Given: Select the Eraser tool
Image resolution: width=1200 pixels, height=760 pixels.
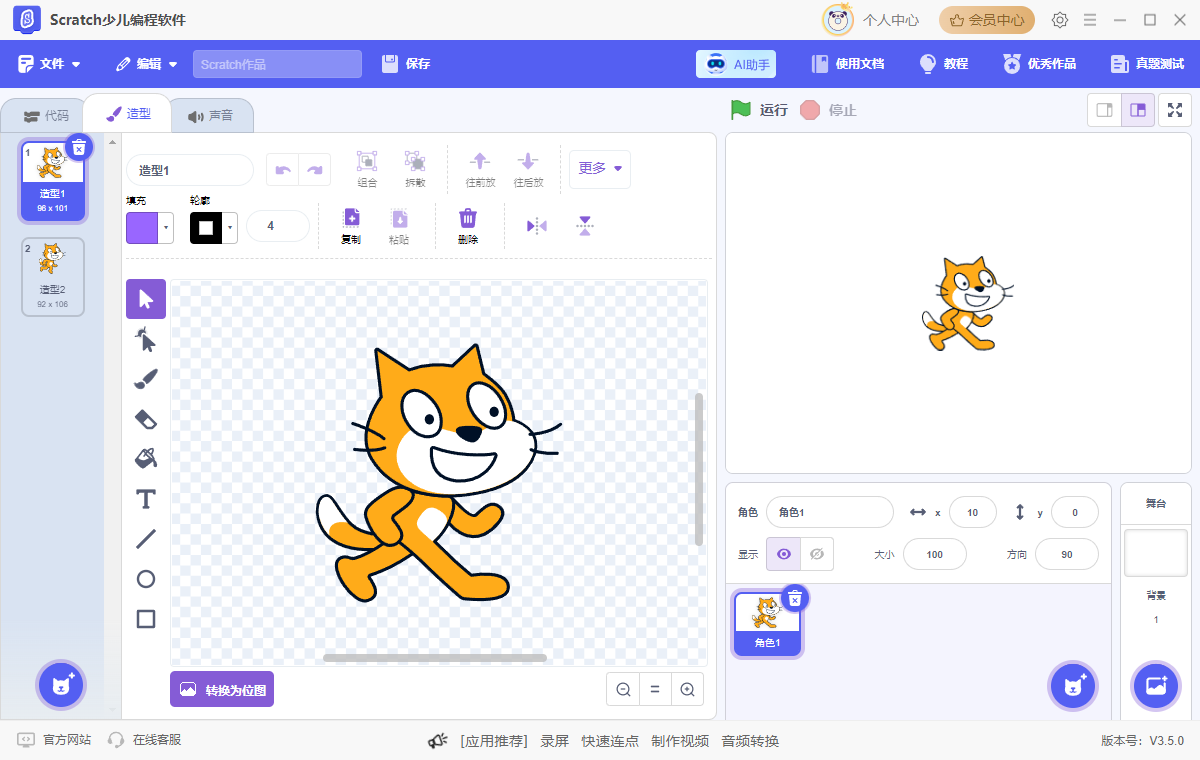Looking at the screenshot, I should pyautogui.click(x=145, y=418).
